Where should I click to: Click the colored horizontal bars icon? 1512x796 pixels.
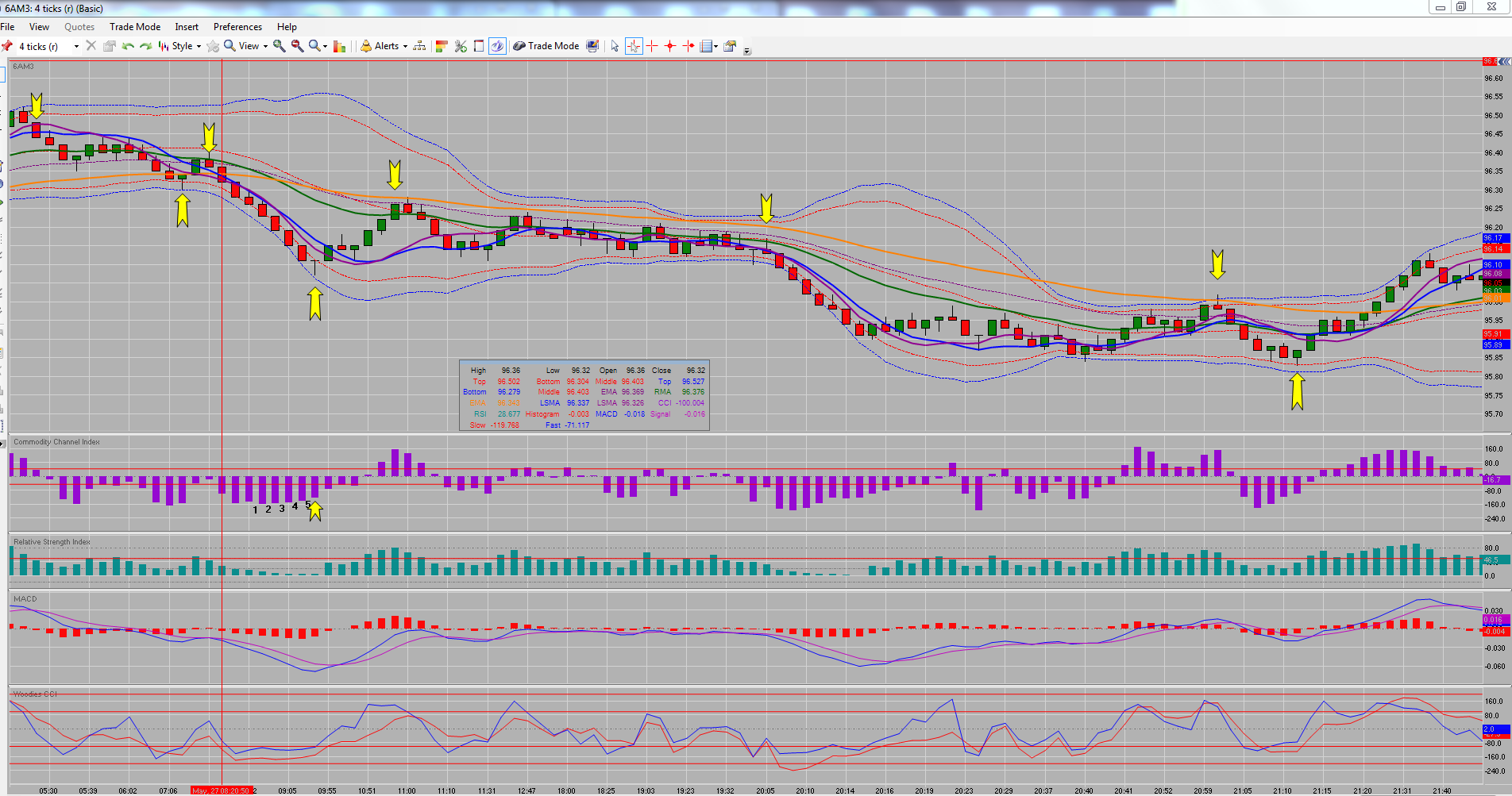[442, 46]
